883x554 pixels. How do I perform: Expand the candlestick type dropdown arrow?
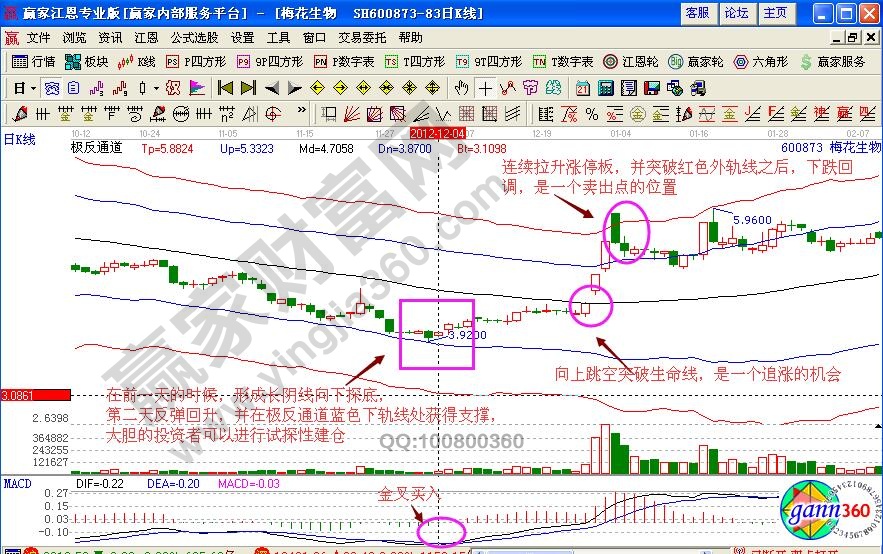156,88
